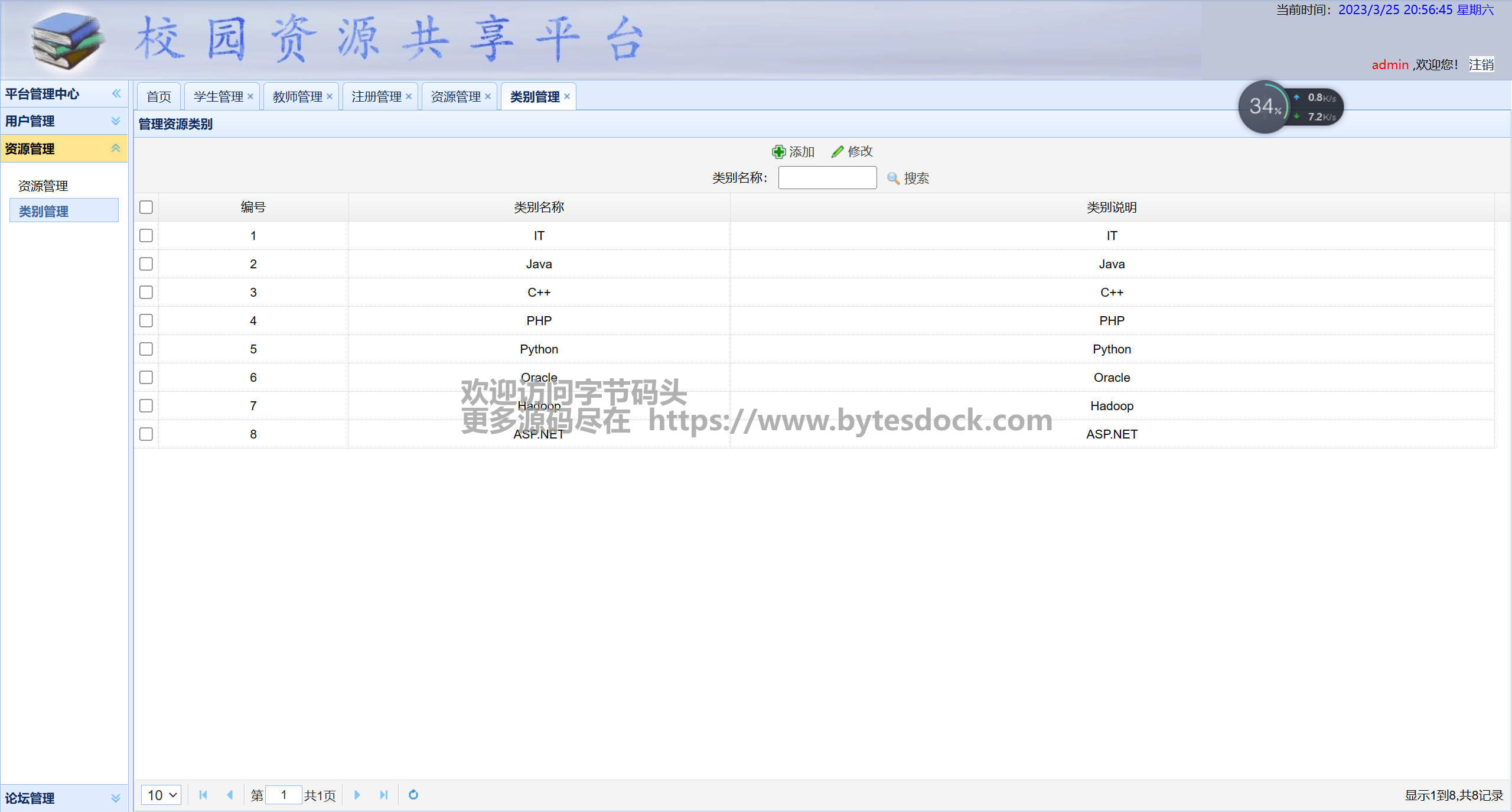
Task: Click the green add category icon
Action: pyautogui.click(x=778, y=152)
